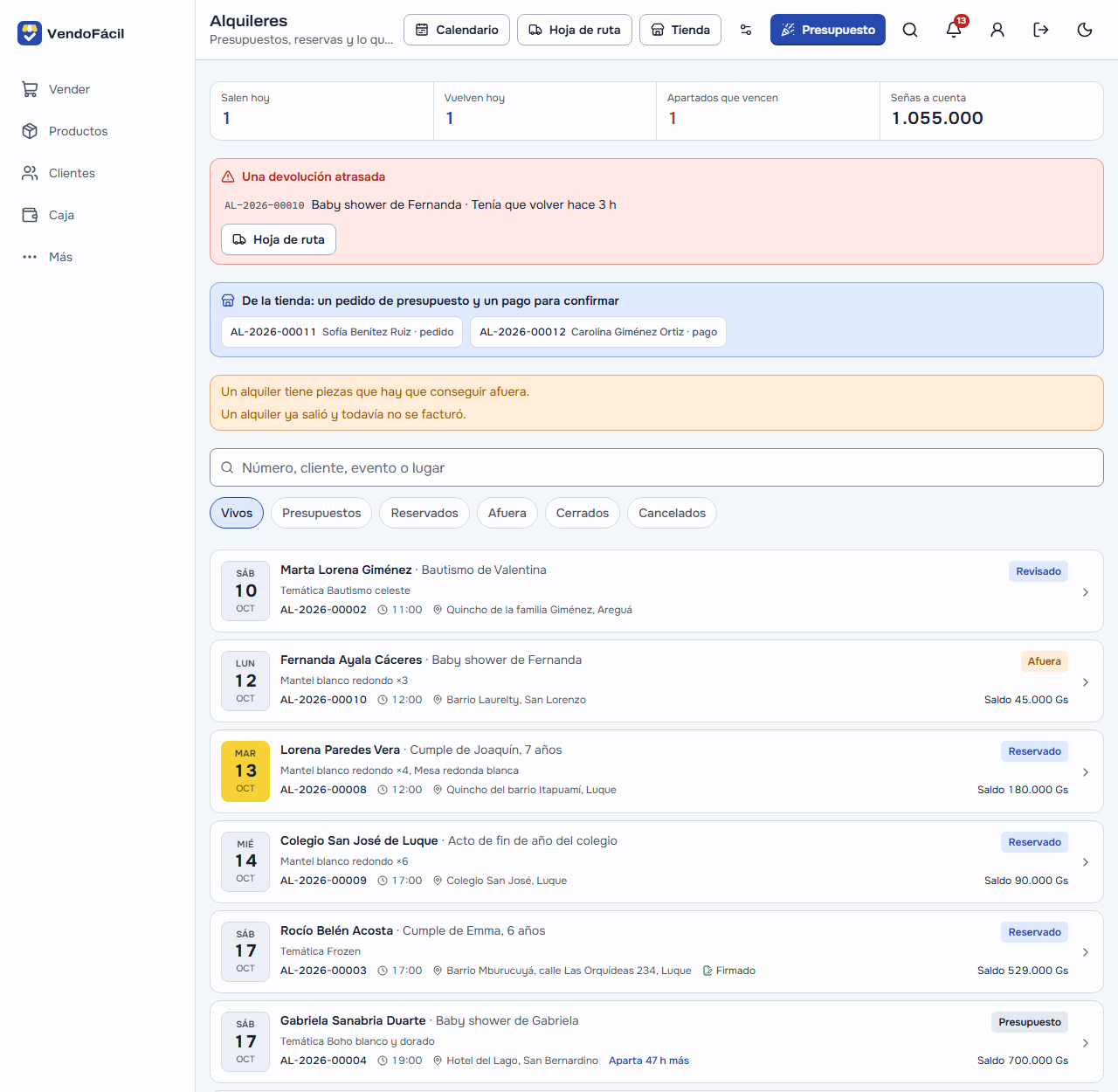Image resolution: width=1118 pixels, height=1092 pixels.
Task: Select the Reservados filter tab
Action: pos(424,513)
